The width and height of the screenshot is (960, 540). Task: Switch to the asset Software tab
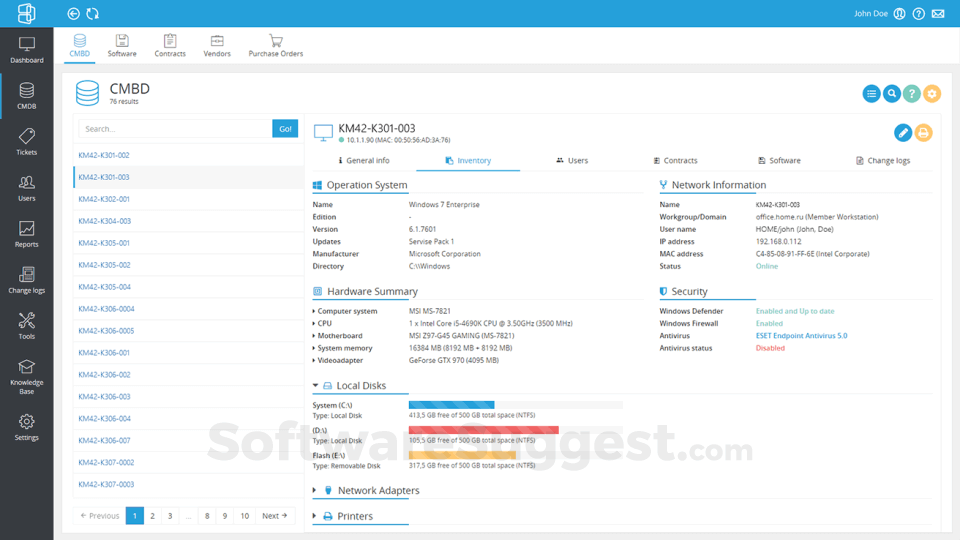pyautogui.click(x=779, y=160)
